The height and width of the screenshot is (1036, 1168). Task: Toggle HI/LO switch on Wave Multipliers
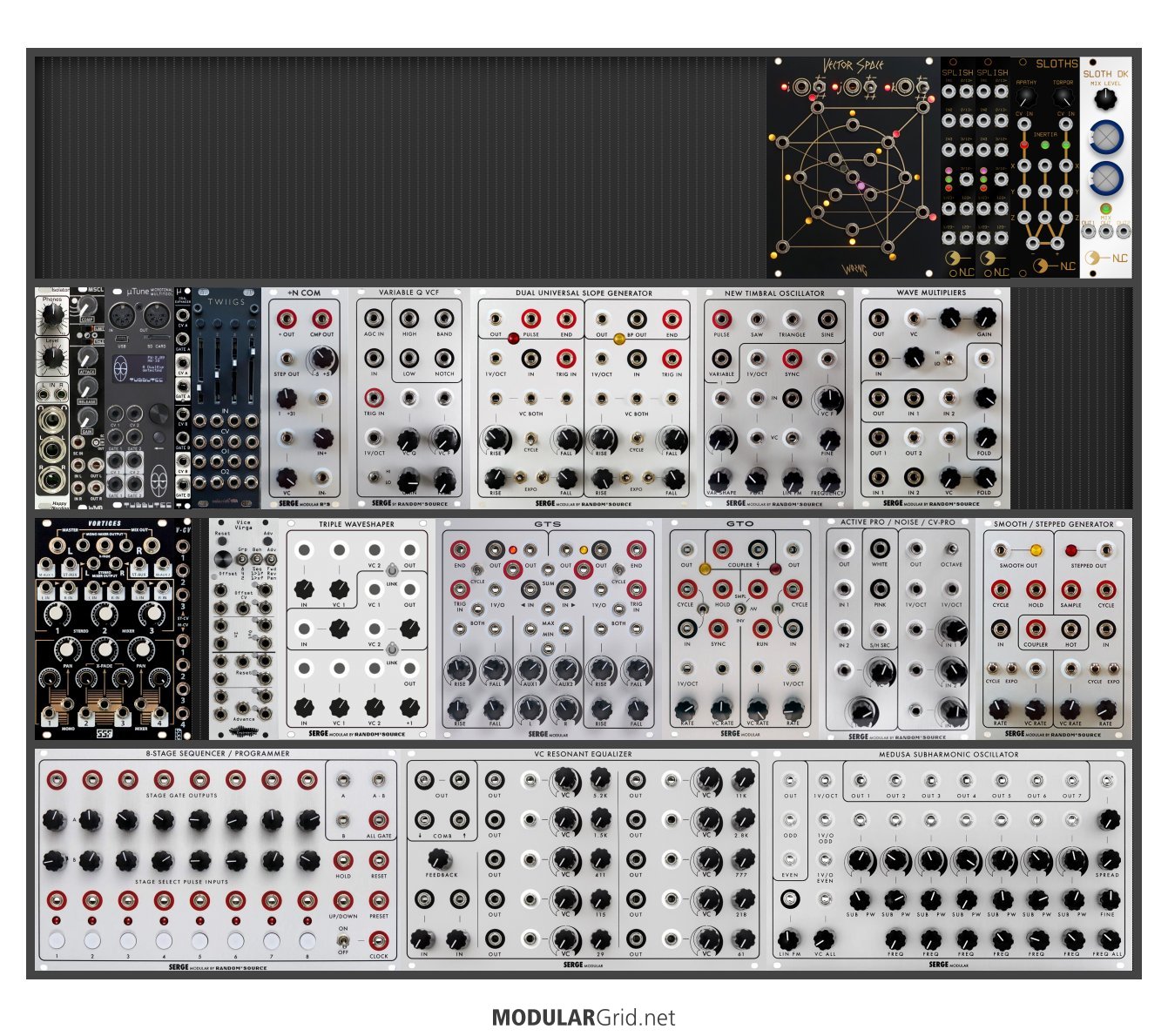coord(949,358)
